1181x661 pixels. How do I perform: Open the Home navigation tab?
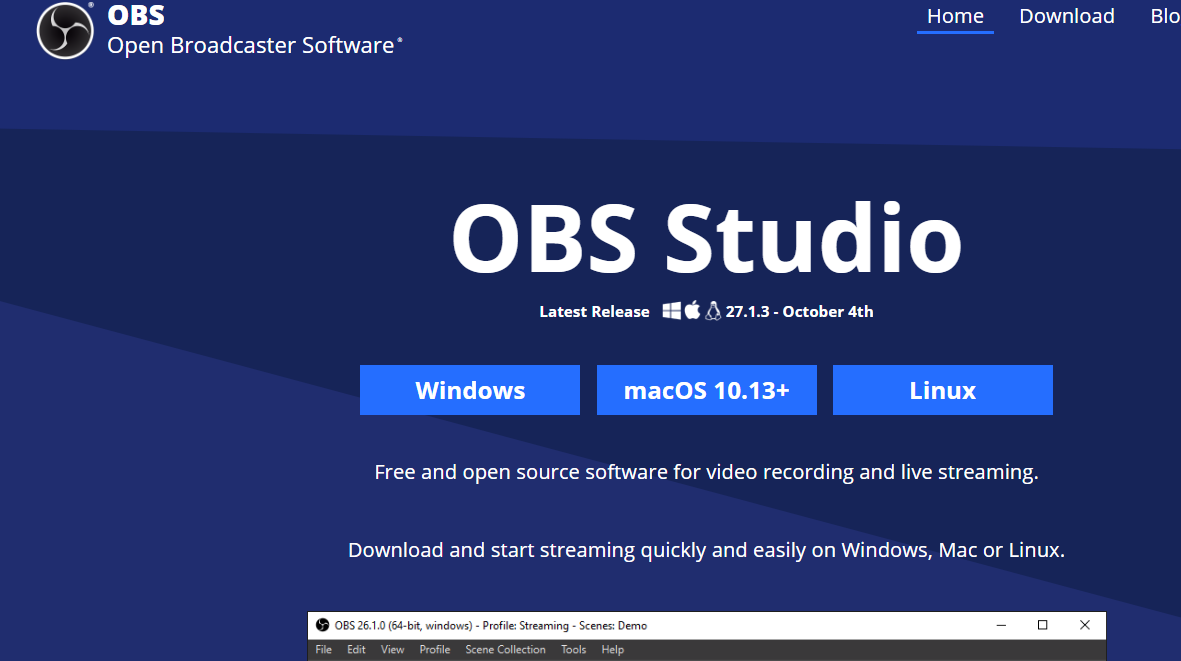955,16
